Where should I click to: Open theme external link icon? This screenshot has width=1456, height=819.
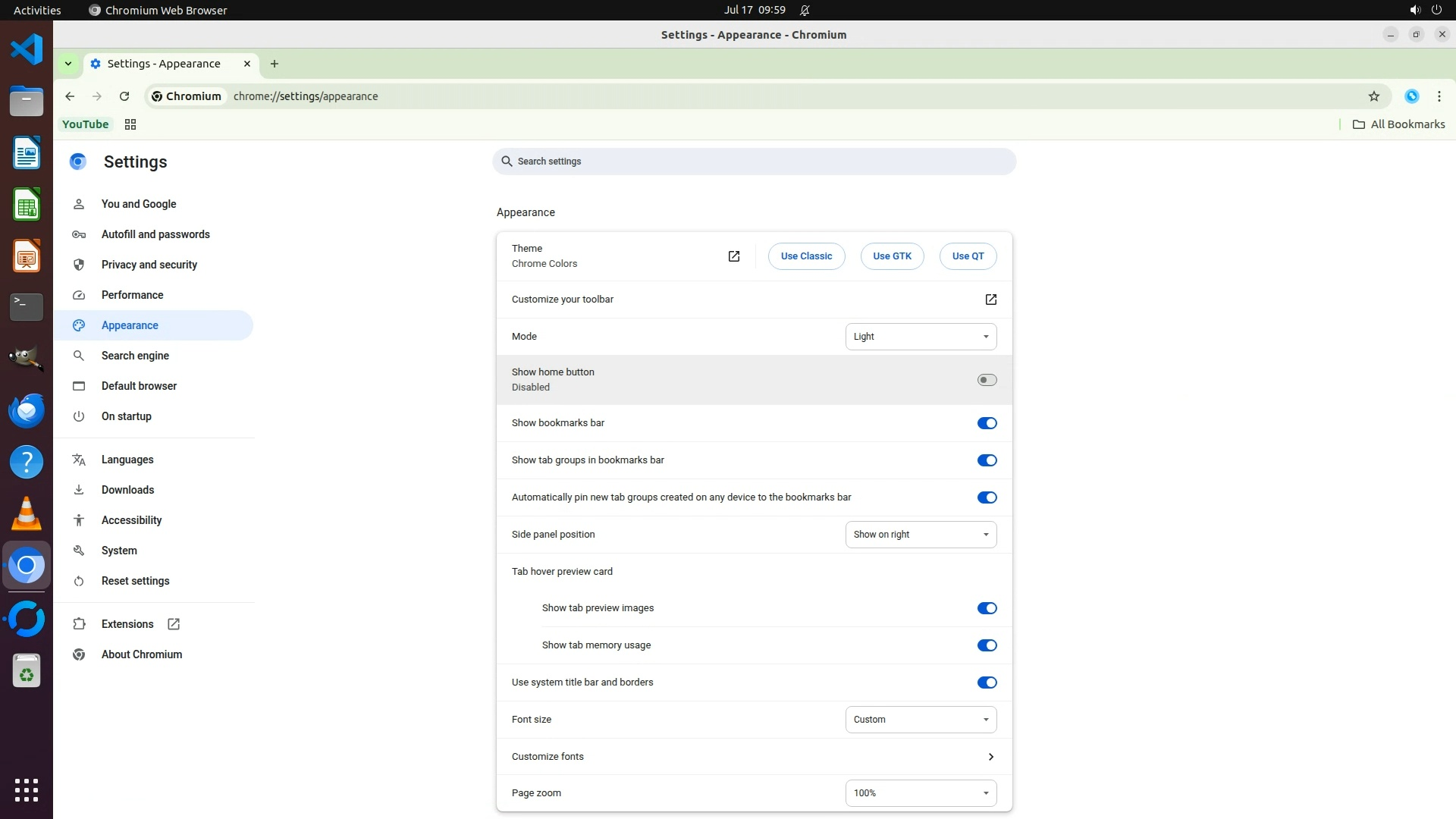tap(733, 256)
